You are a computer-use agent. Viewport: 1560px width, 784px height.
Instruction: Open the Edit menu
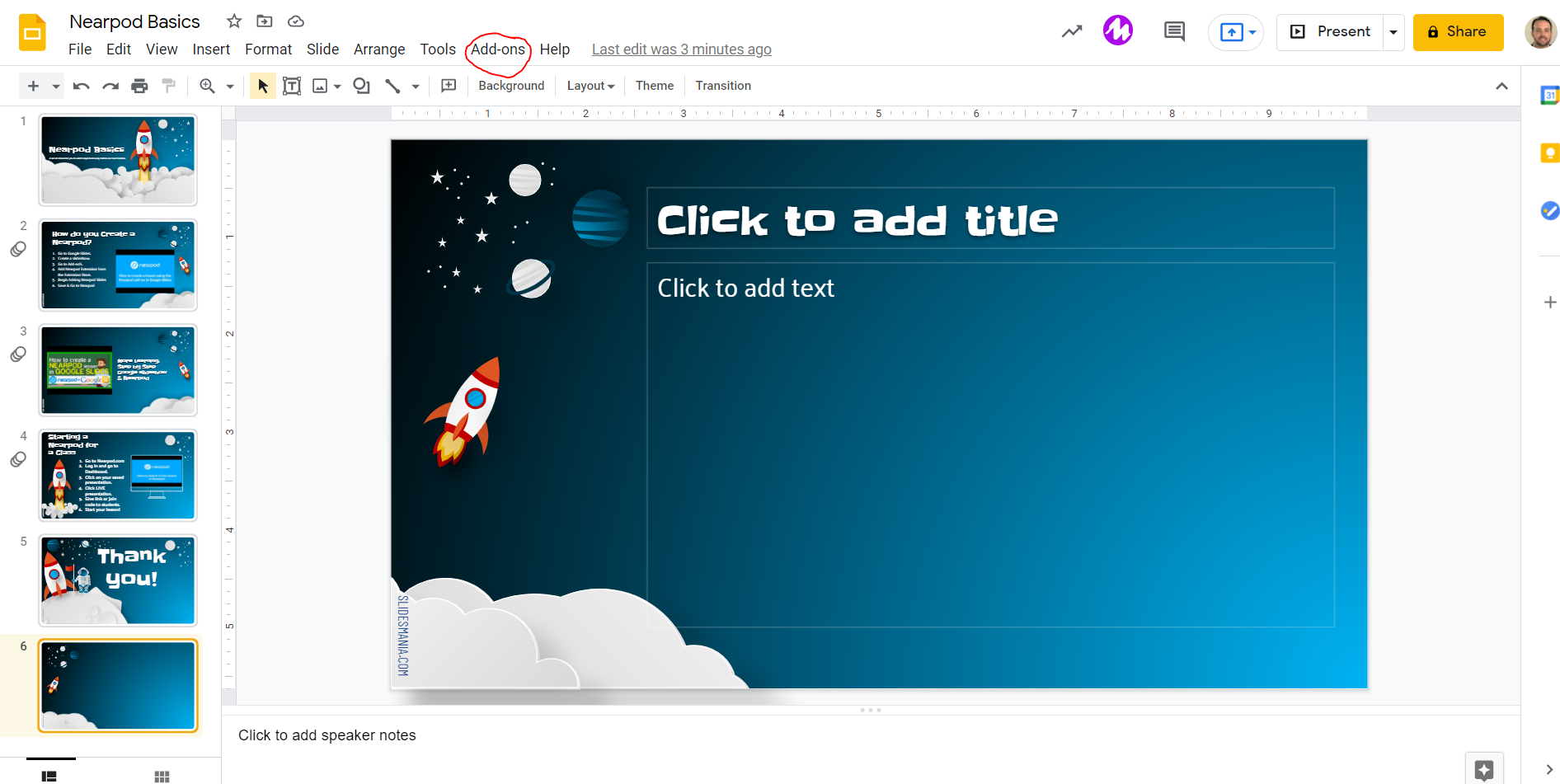click(119, 49)
